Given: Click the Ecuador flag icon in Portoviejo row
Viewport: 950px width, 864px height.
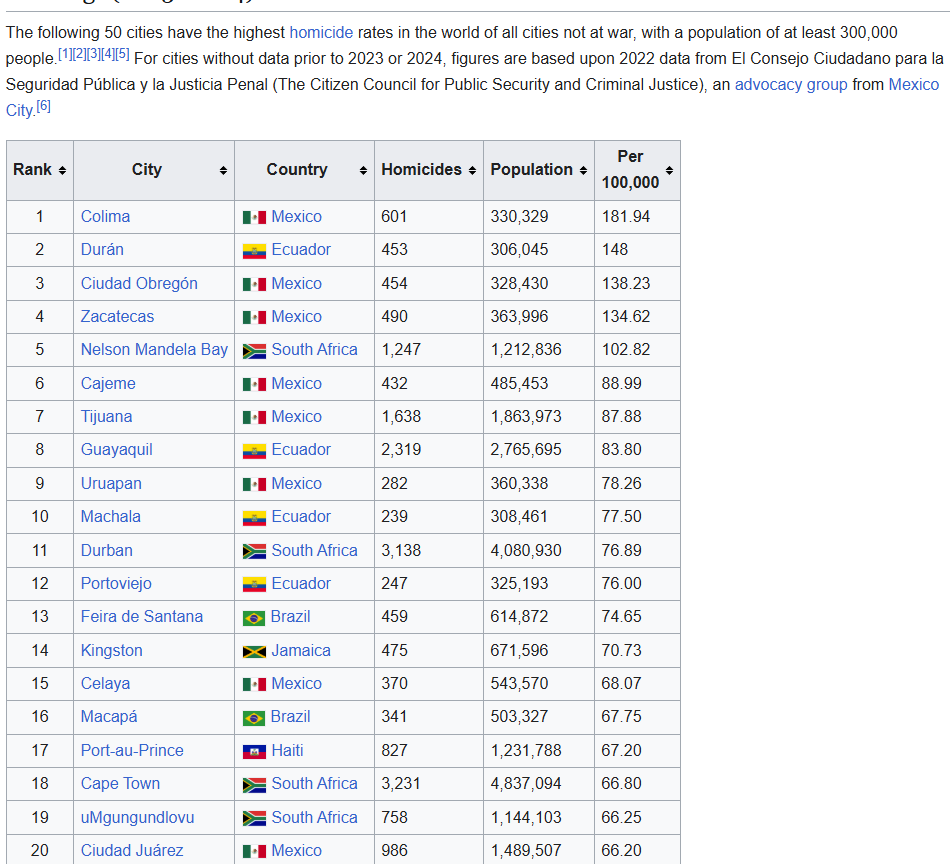Looking at the screenshot, I should [x=254, y=585].
